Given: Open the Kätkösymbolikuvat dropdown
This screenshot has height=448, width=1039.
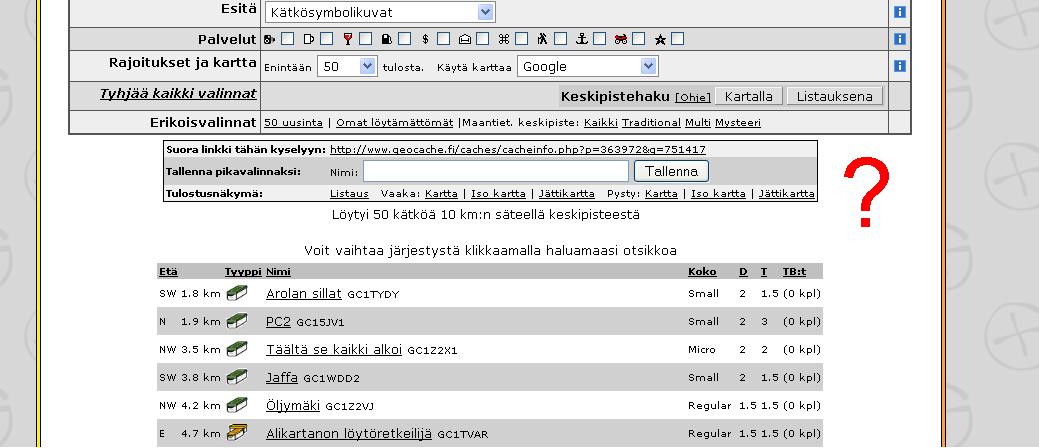Looking at the screenshot, I should click(x=380, y=13).
